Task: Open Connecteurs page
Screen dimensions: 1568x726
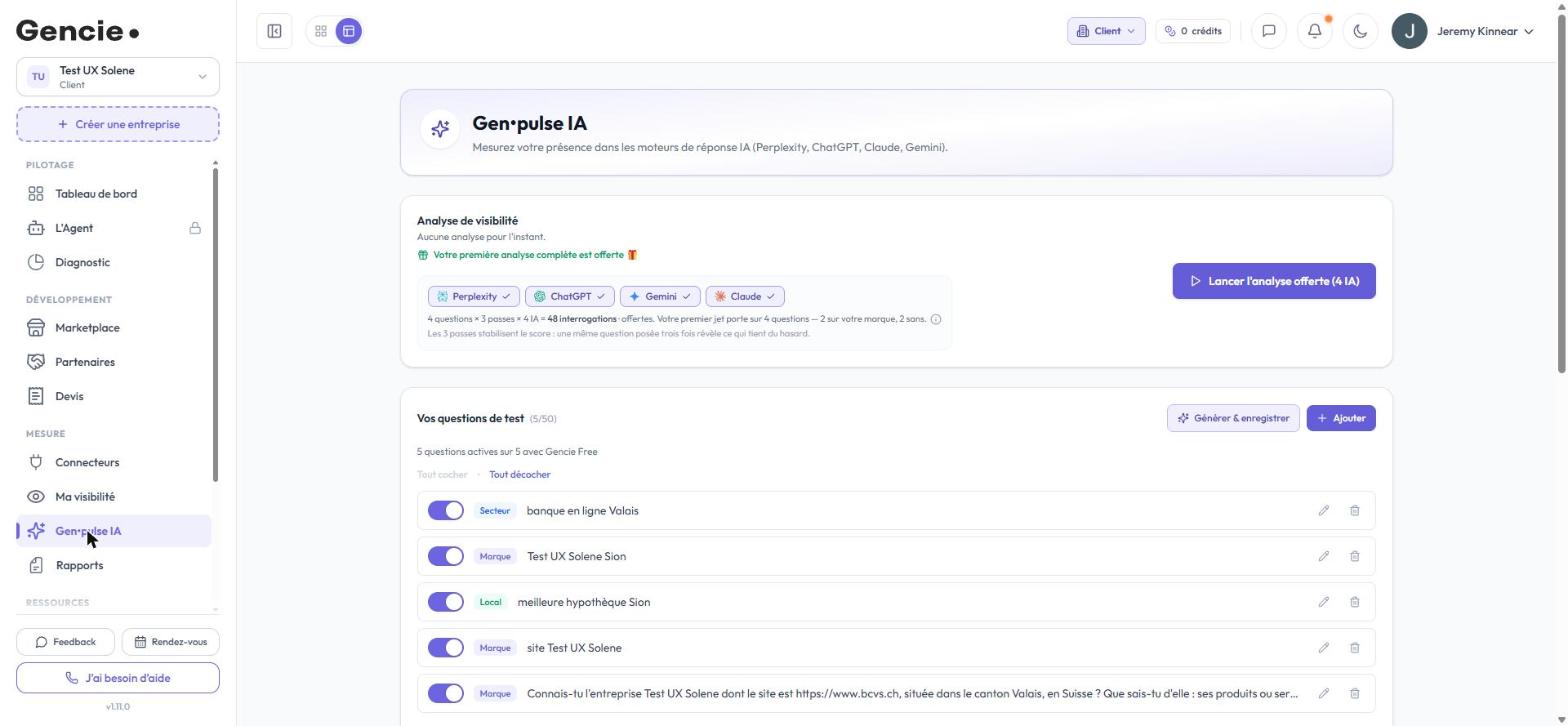Action: coord(114,462)
